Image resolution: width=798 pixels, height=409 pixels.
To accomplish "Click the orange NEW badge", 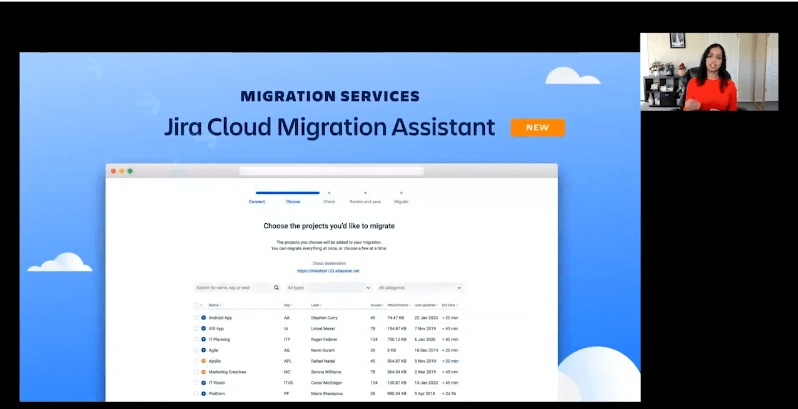I will tap(537, 128).
